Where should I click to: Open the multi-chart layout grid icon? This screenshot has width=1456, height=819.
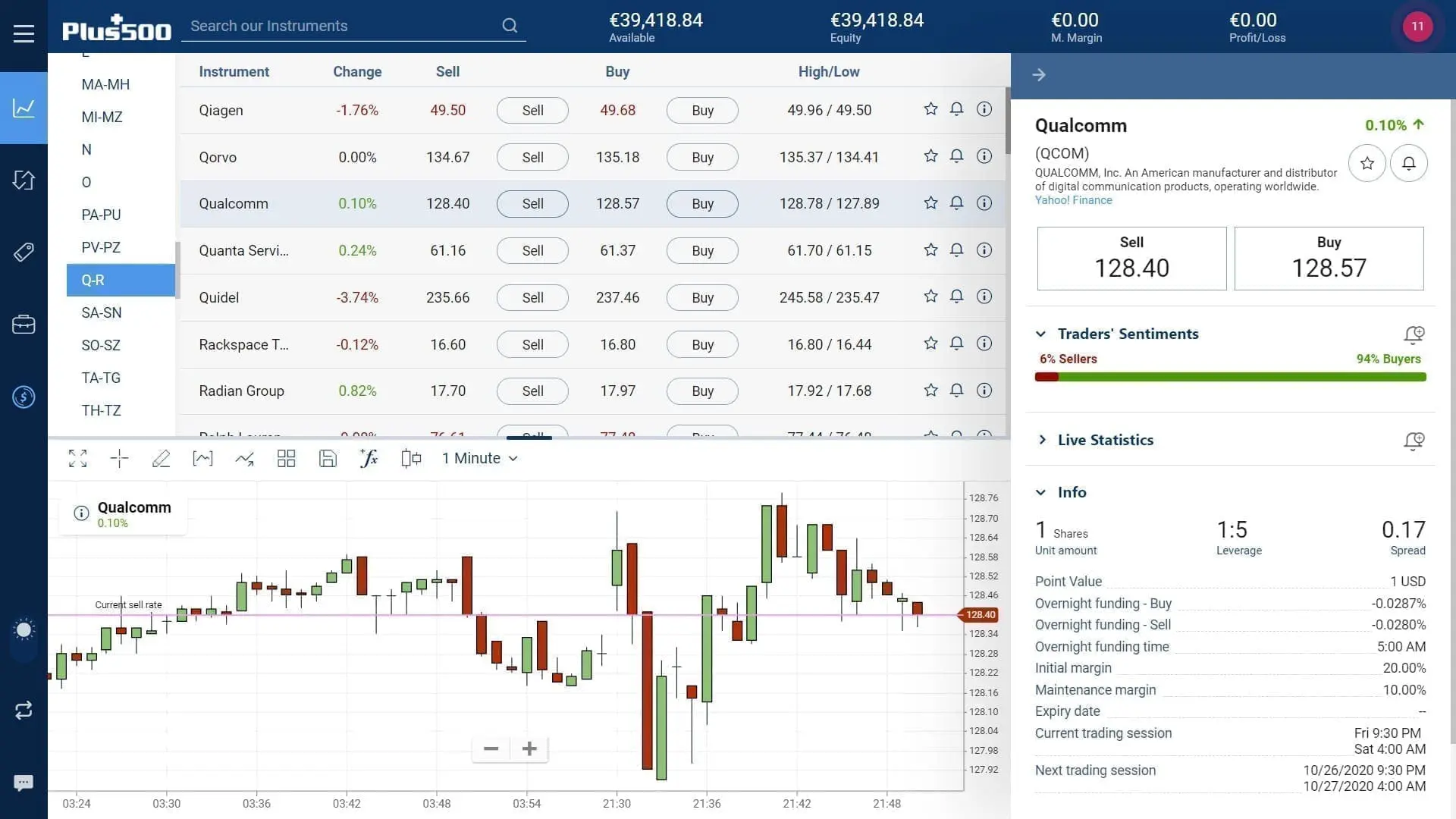point(286,458)
